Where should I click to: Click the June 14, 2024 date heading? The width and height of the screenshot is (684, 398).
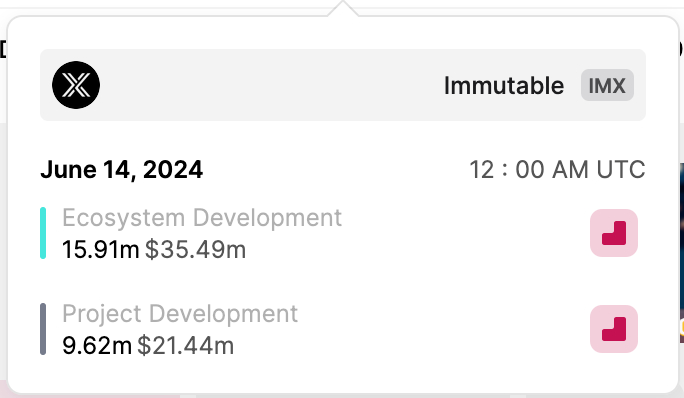pos(121,170)
